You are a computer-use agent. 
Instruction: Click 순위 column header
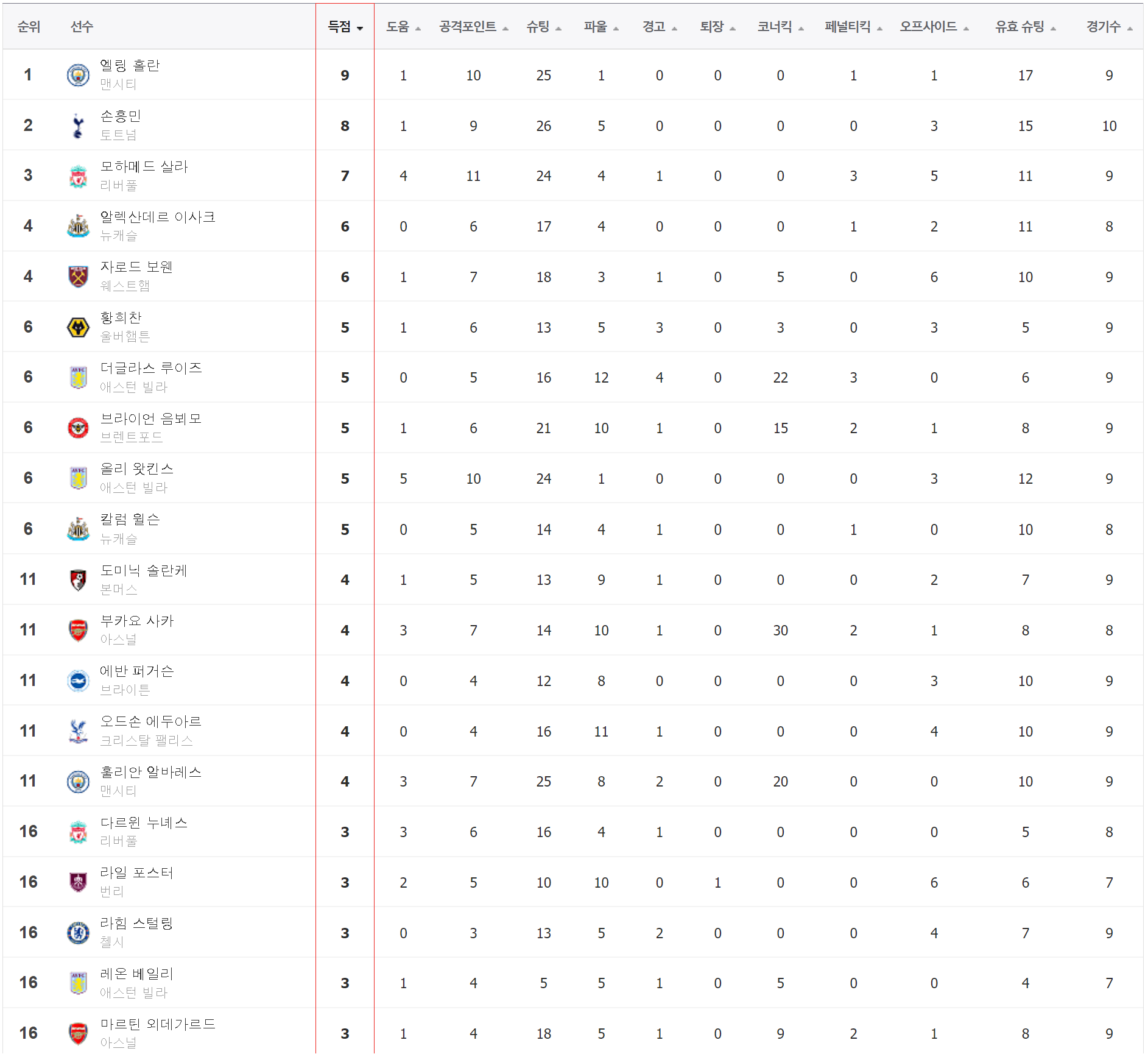tap(29, 27)
